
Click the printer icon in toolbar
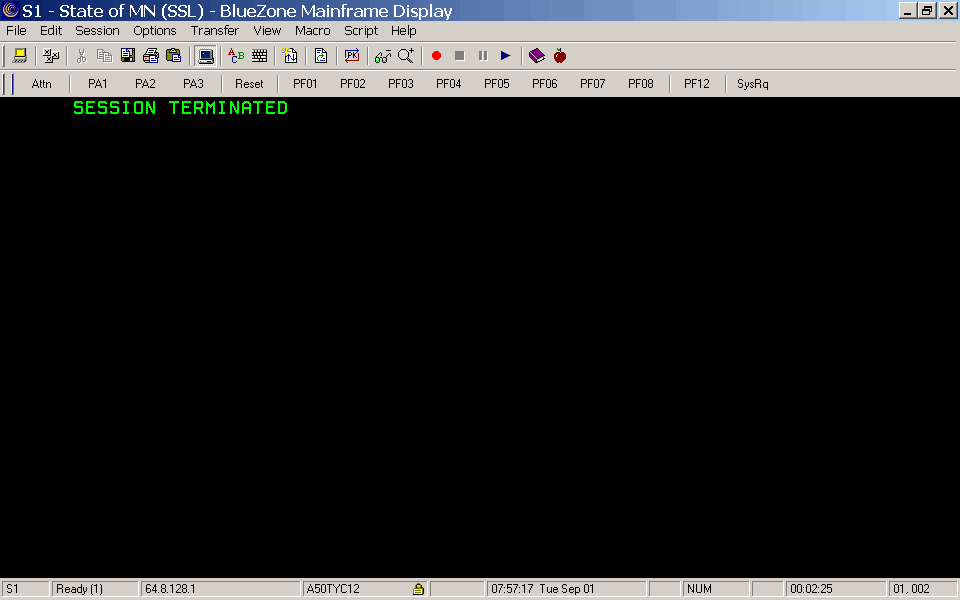point(151,56)
